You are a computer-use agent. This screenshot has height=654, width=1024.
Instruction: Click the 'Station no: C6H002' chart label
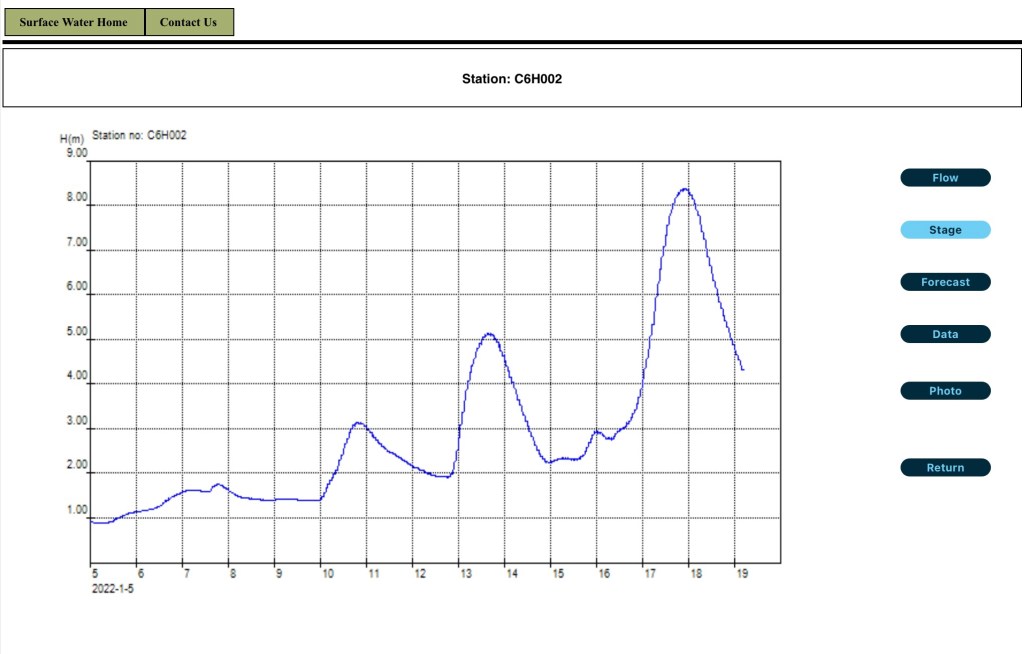coord(139,135)
